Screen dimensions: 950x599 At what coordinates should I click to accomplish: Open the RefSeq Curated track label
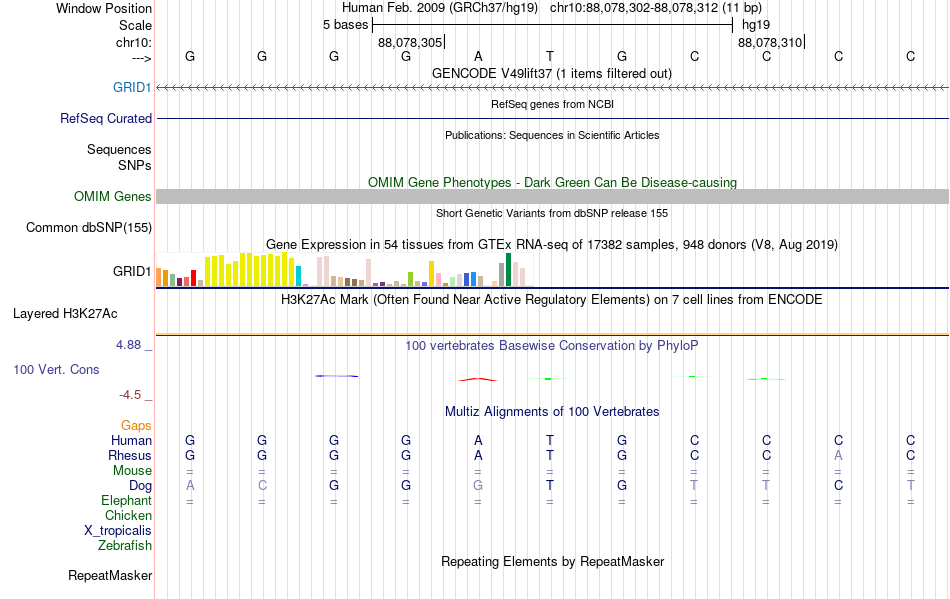coord(105,118)
